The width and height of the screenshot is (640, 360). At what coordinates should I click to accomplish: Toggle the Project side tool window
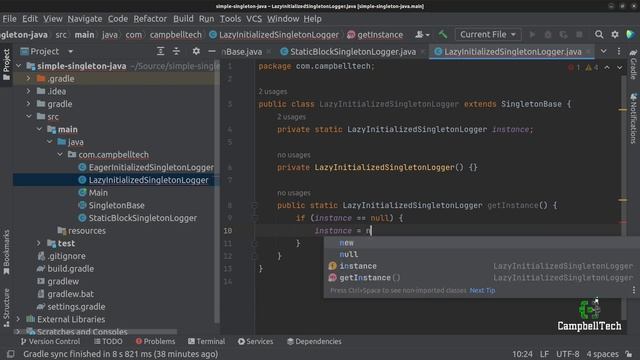pos(6,64)
